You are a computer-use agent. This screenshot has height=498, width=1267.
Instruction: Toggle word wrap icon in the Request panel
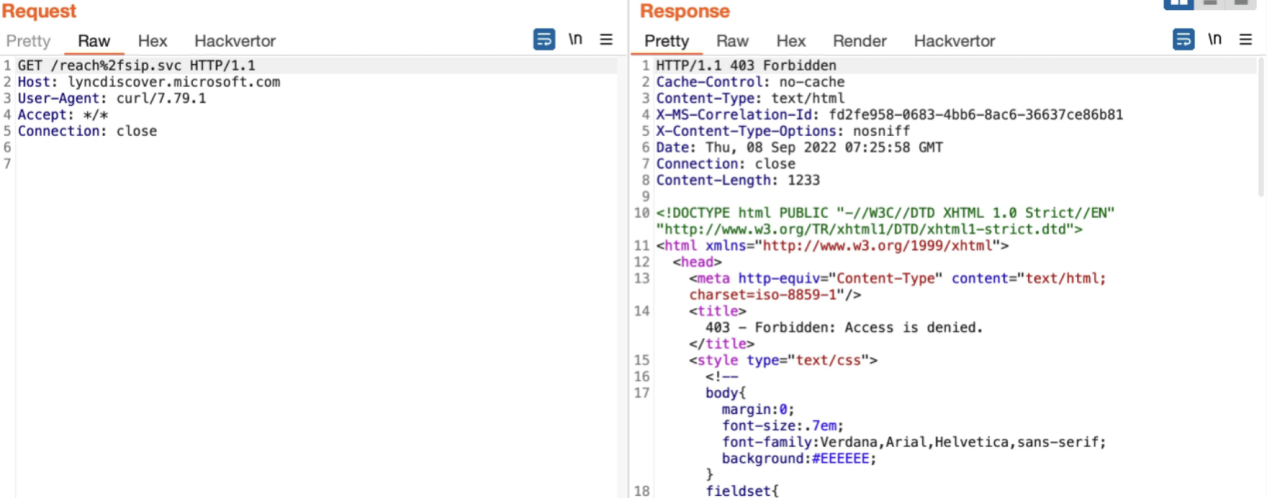544,40
